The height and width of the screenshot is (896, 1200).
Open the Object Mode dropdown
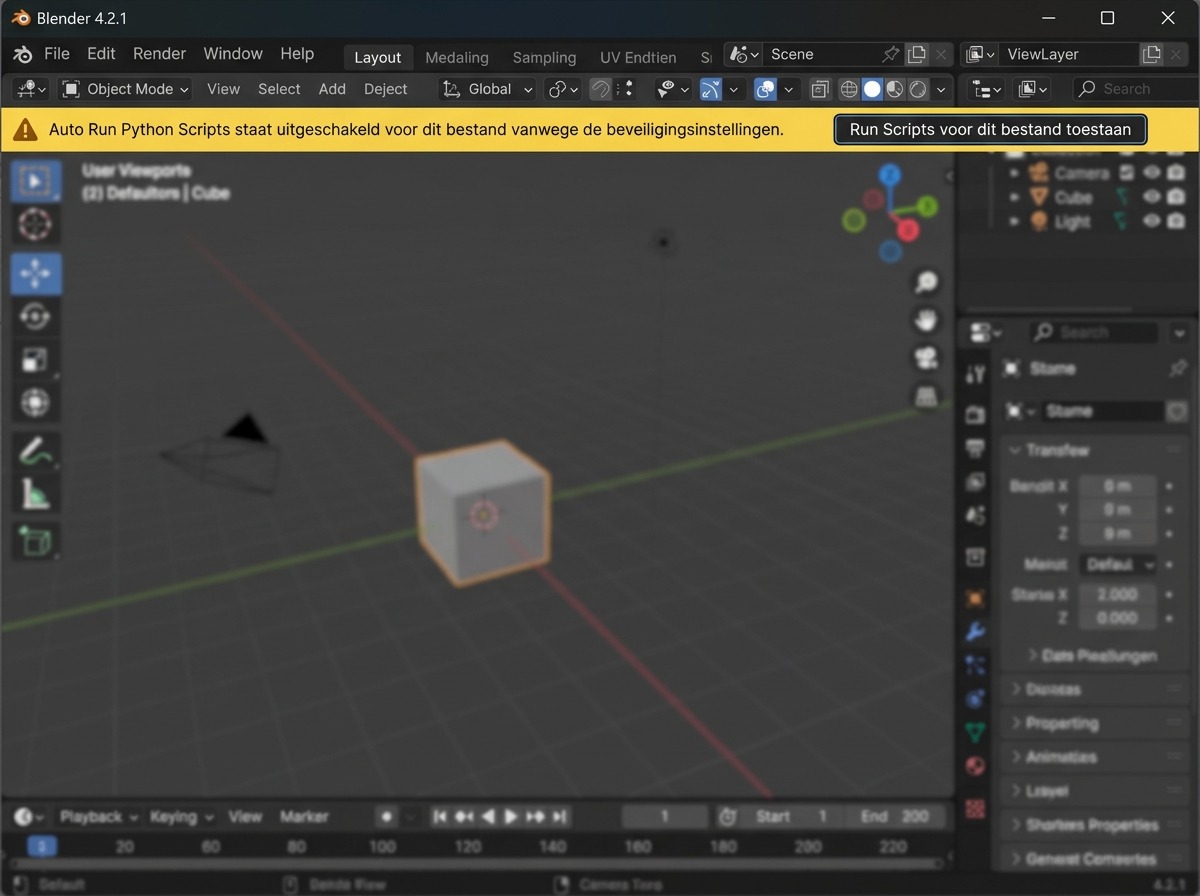[125, 89]
